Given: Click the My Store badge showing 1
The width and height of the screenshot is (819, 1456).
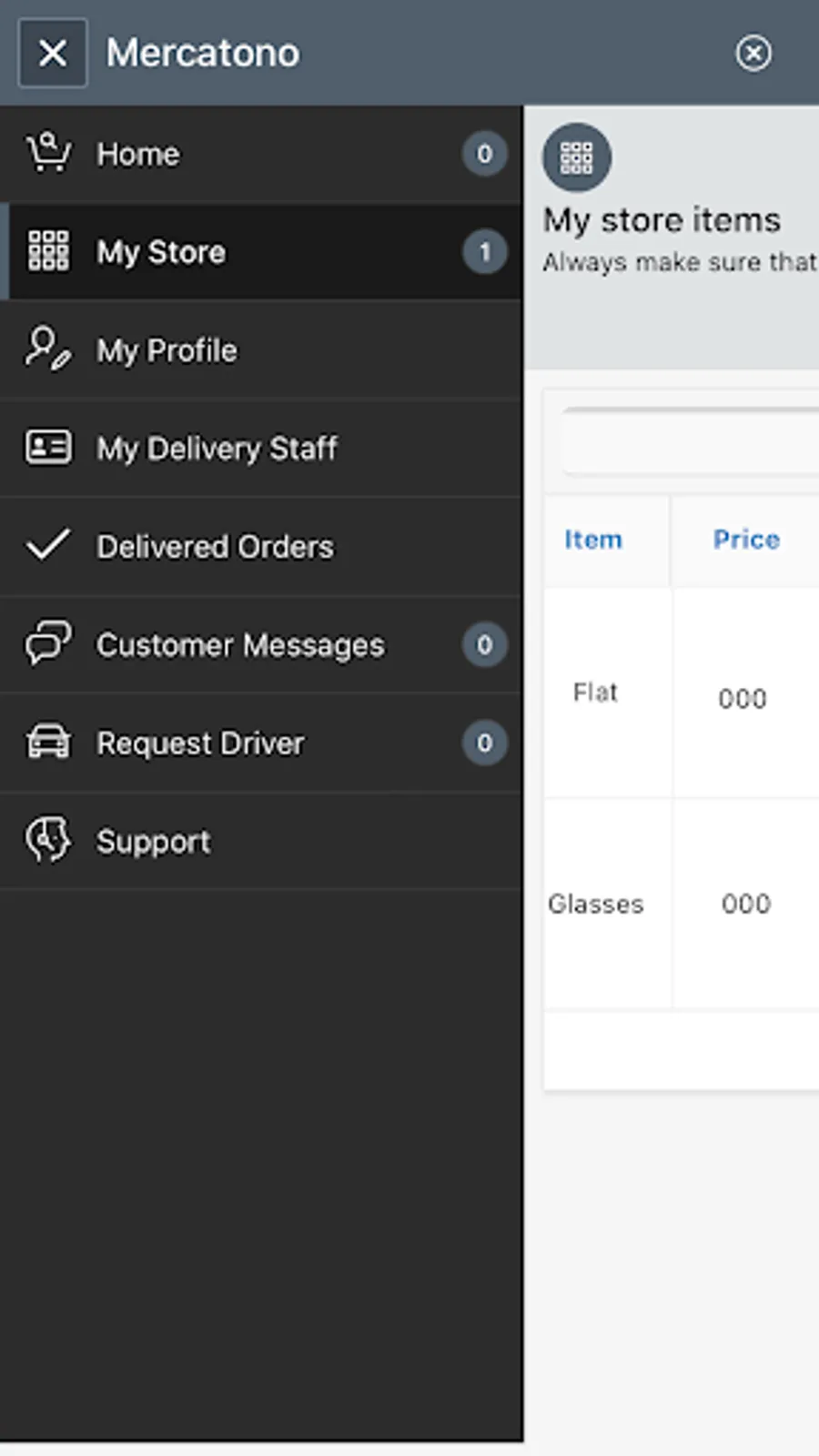Looking at the screenshot, I should tap(484, 252).
